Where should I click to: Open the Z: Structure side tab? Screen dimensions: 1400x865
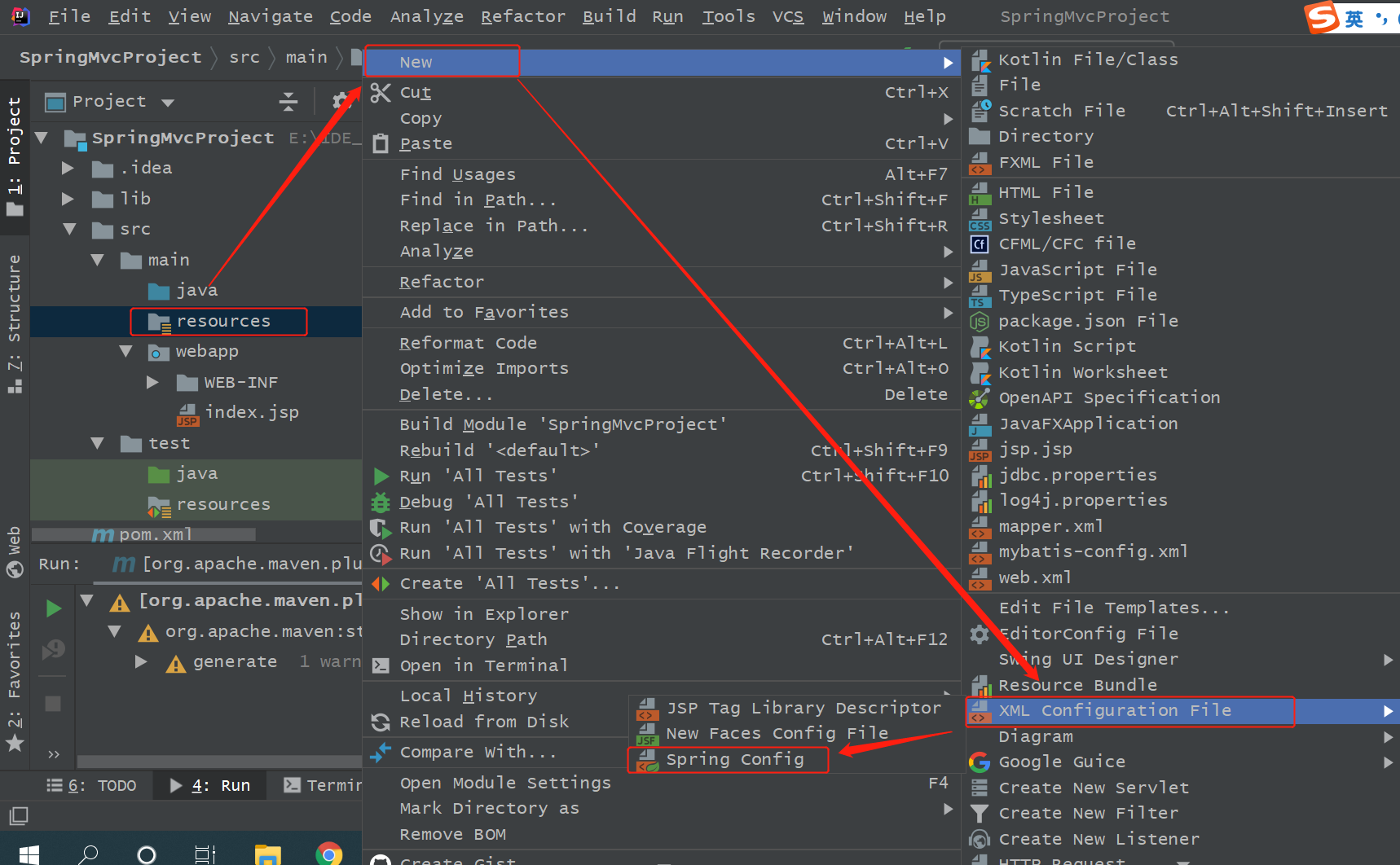coord(15,324)
